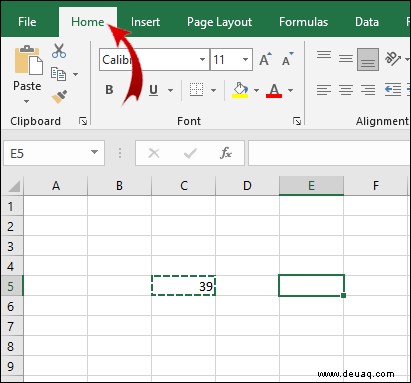Open the Page Layout tab
The height and width of the screenshot is (383, 411).
pos(219,22)
